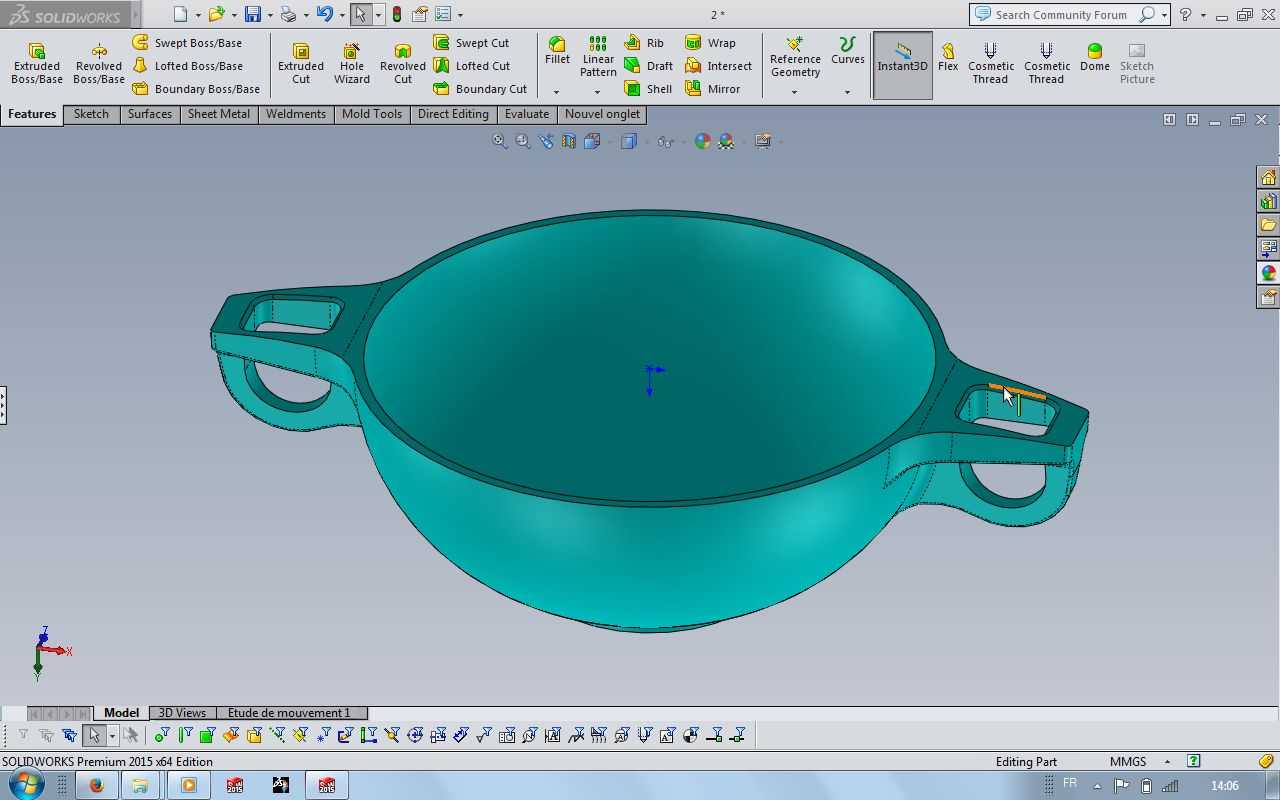Screen dimensions: 1280x800
Task: Select the Extruded Cut tool
Action: click(301, 64)
